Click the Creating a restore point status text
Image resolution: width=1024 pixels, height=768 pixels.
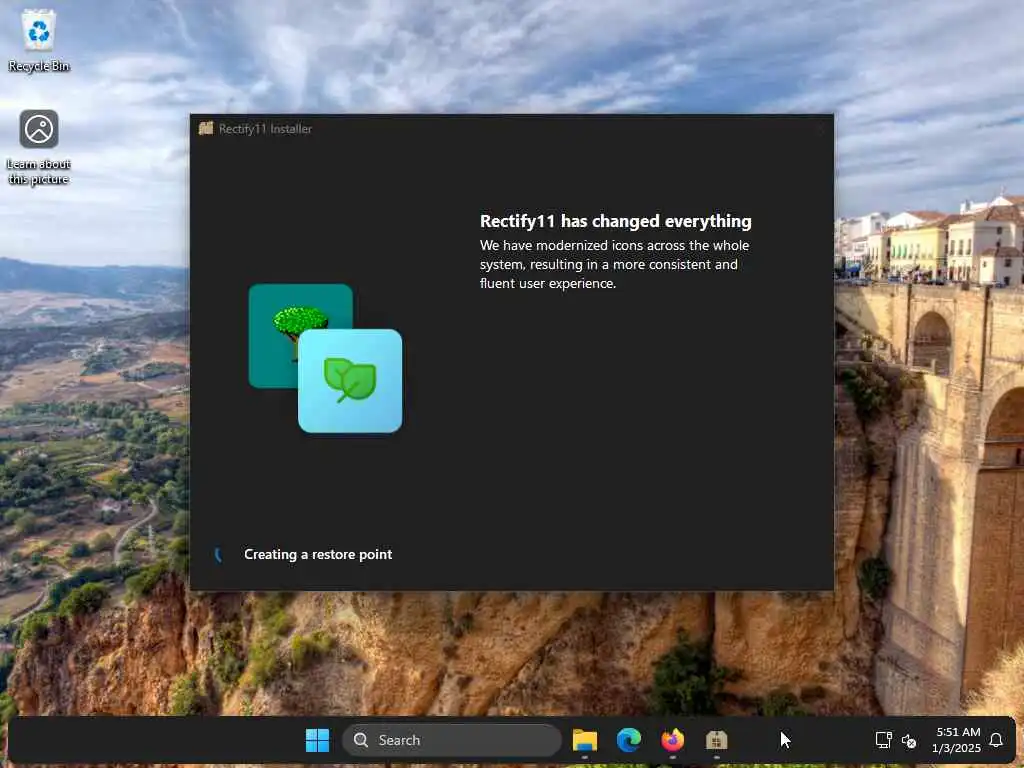[x=318, y=554]
